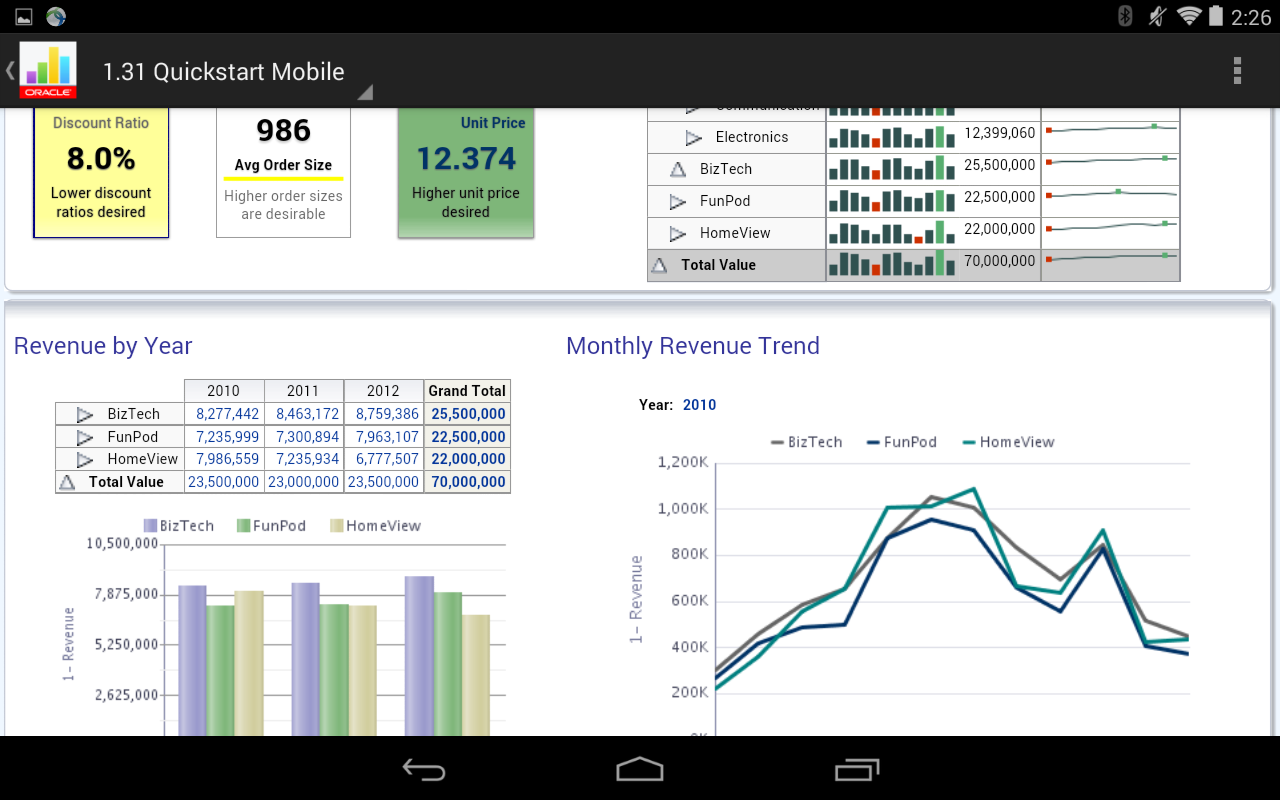This screenshot has height=800, width=1280.
Task: Tap the Total Value sparkbar chart
Action: coord(891,264)
